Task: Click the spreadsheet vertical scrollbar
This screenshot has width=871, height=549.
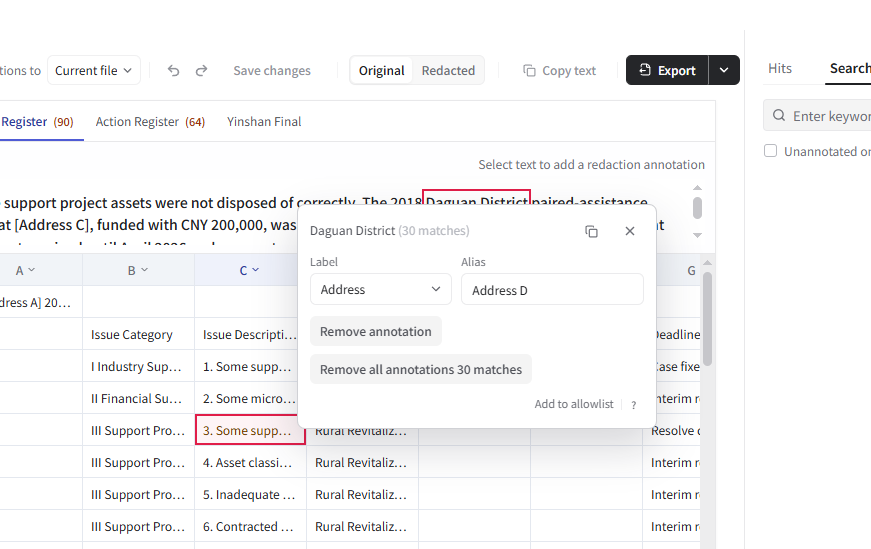Action: (707, 318)
